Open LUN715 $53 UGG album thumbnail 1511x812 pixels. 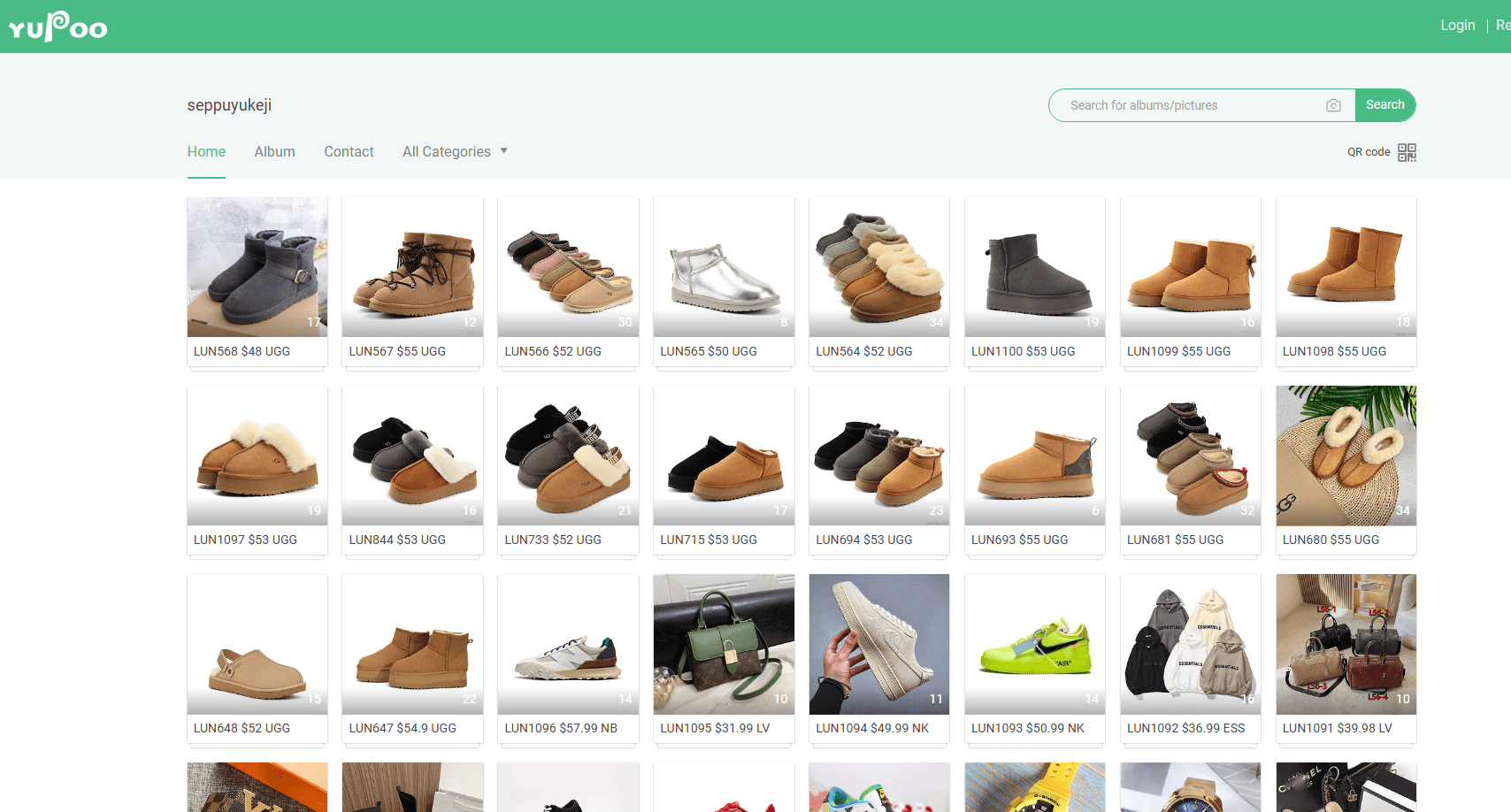click(724, 456)
